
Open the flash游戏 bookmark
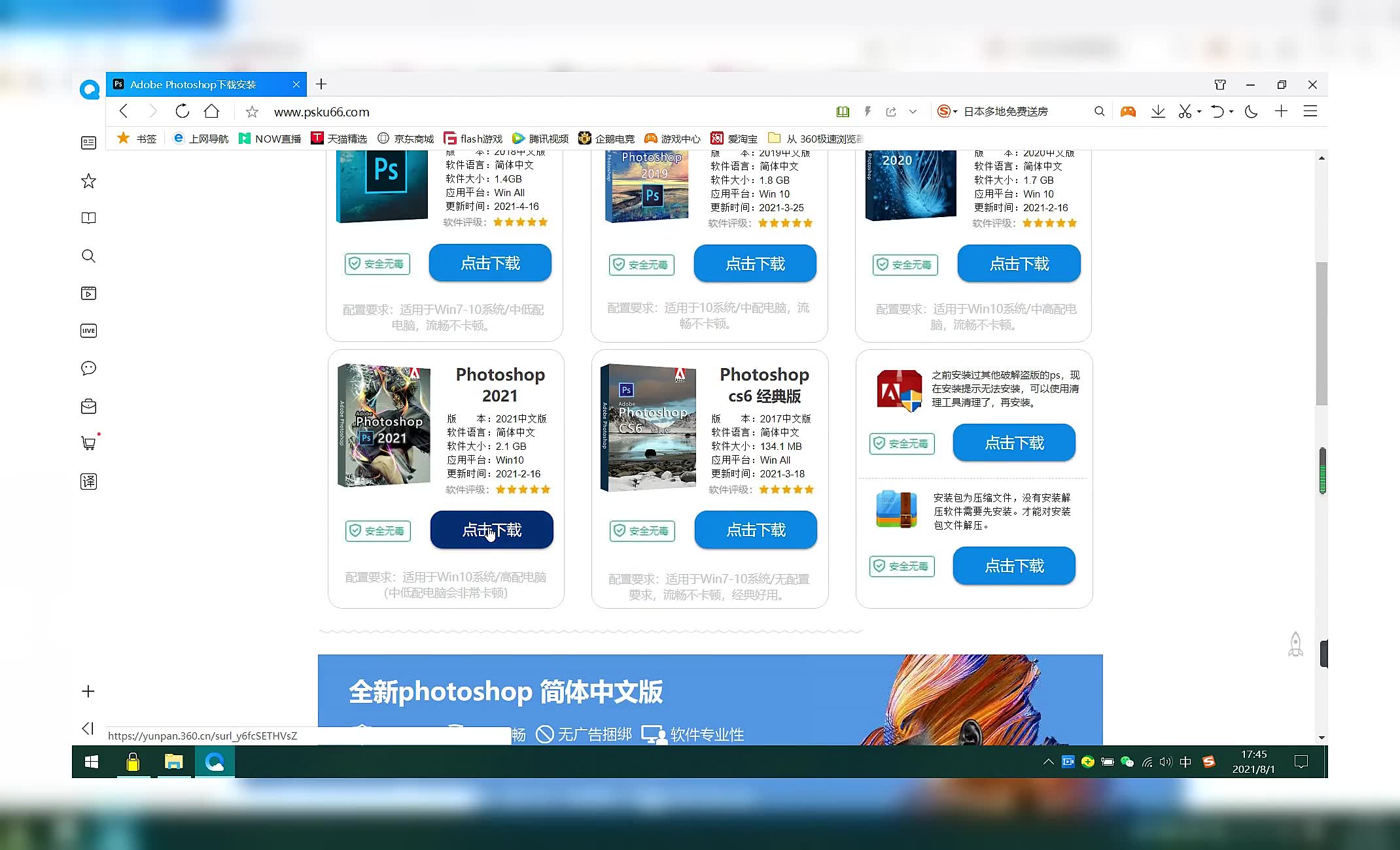tap(473, 139)
